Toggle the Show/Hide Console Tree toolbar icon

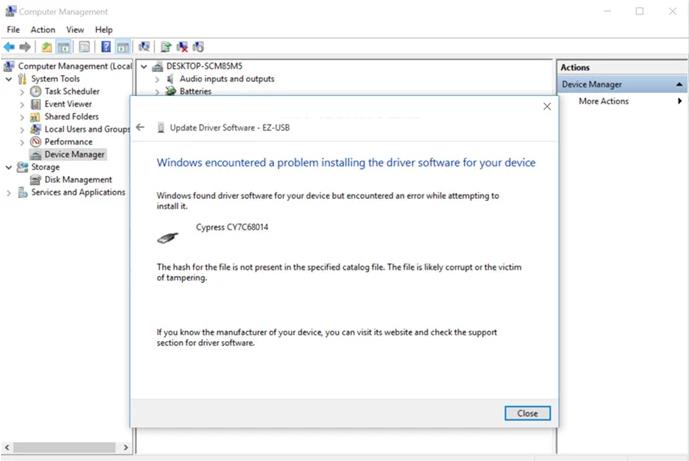point(64,47)
